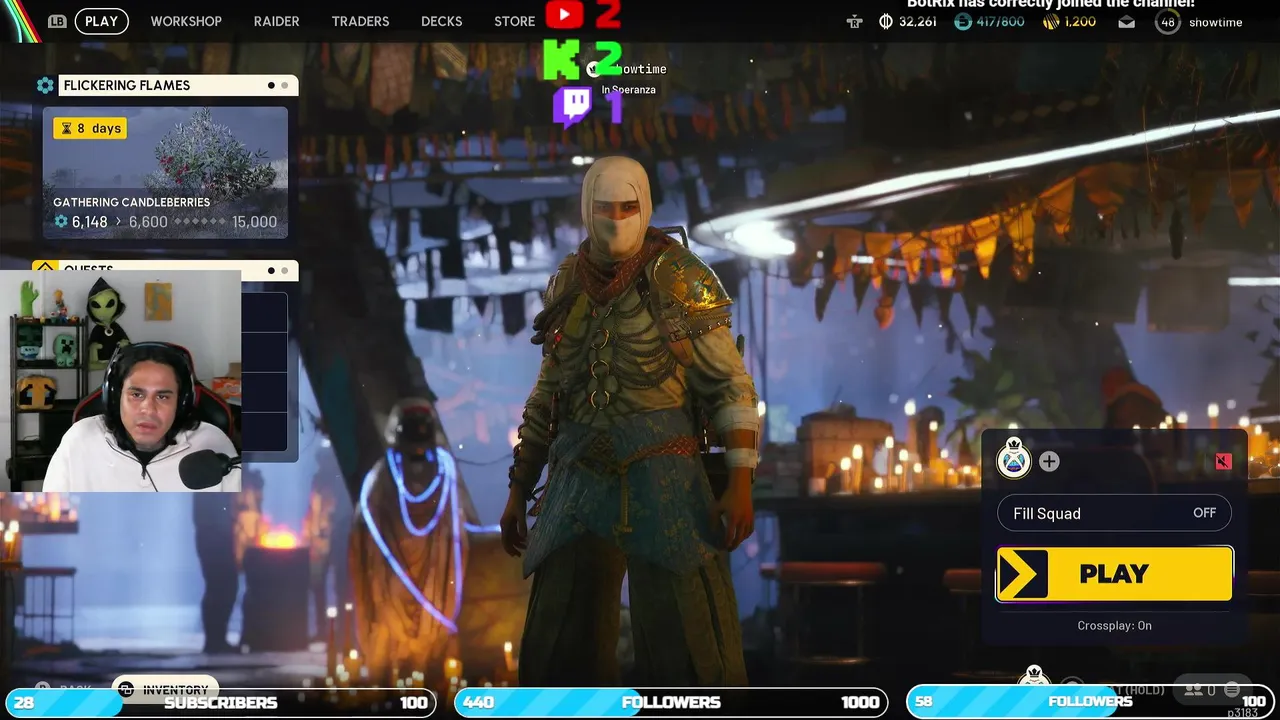
Task: Open the Gathering Candleberries event card
Action: point(165,172)
